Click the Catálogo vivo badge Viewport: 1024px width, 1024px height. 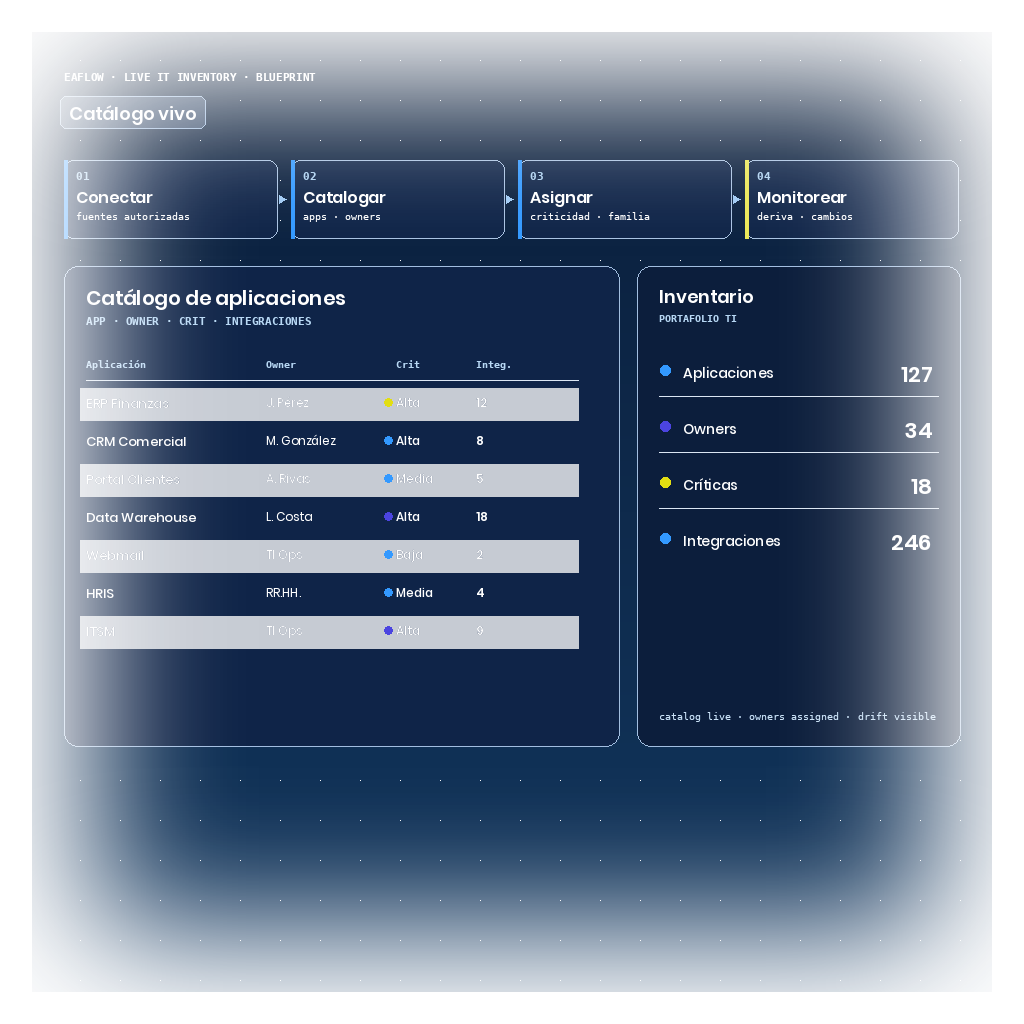(x=133, y=113)
